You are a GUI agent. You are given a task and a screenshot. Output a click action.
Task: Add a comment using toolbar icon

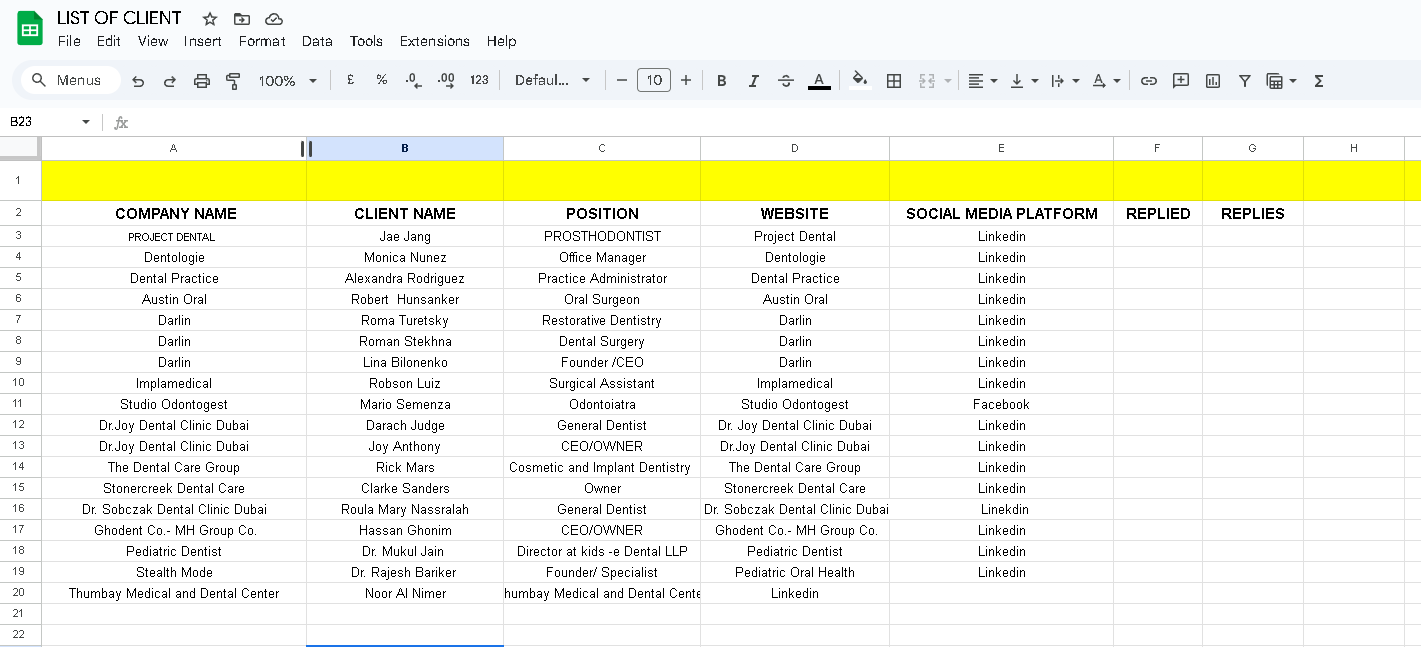pos(1181,81)
